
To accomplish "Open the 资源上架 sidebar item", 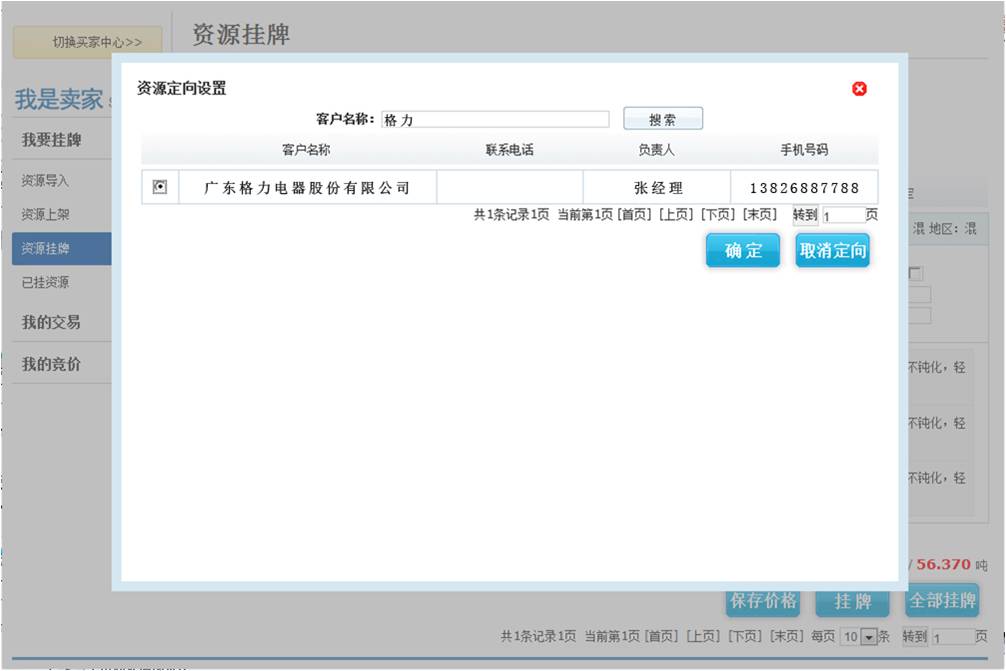I will point(46,215).
